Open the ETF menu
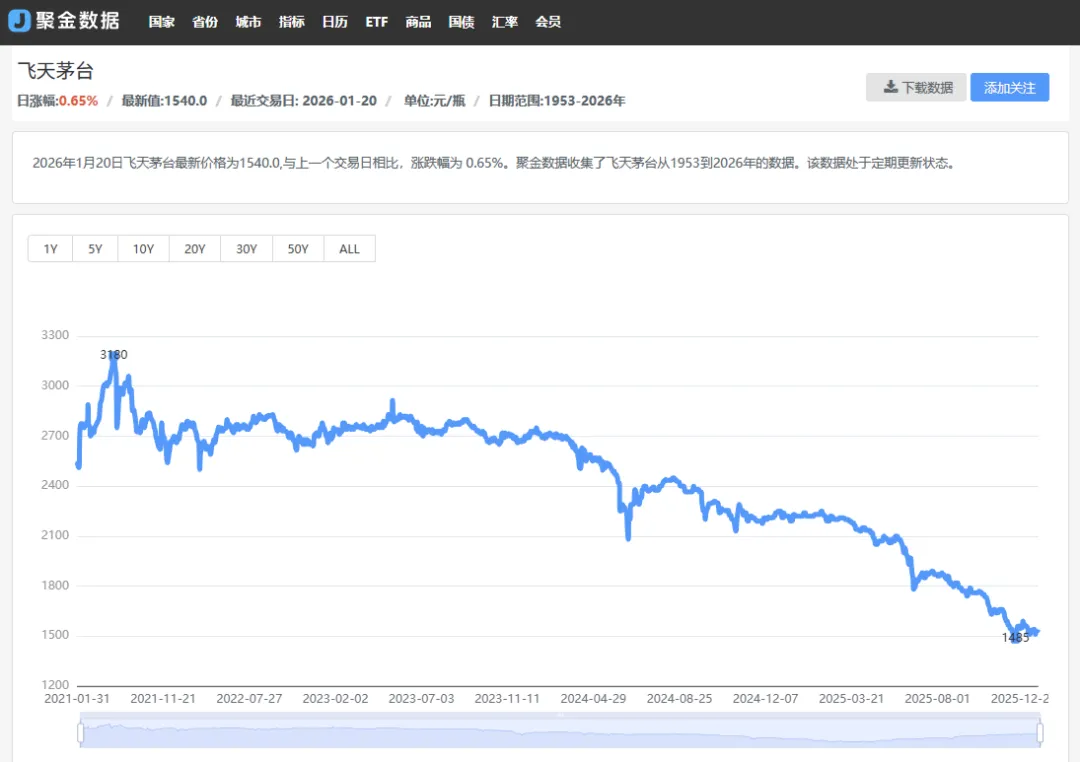1080x762 pixels. [x=377, y=22]
